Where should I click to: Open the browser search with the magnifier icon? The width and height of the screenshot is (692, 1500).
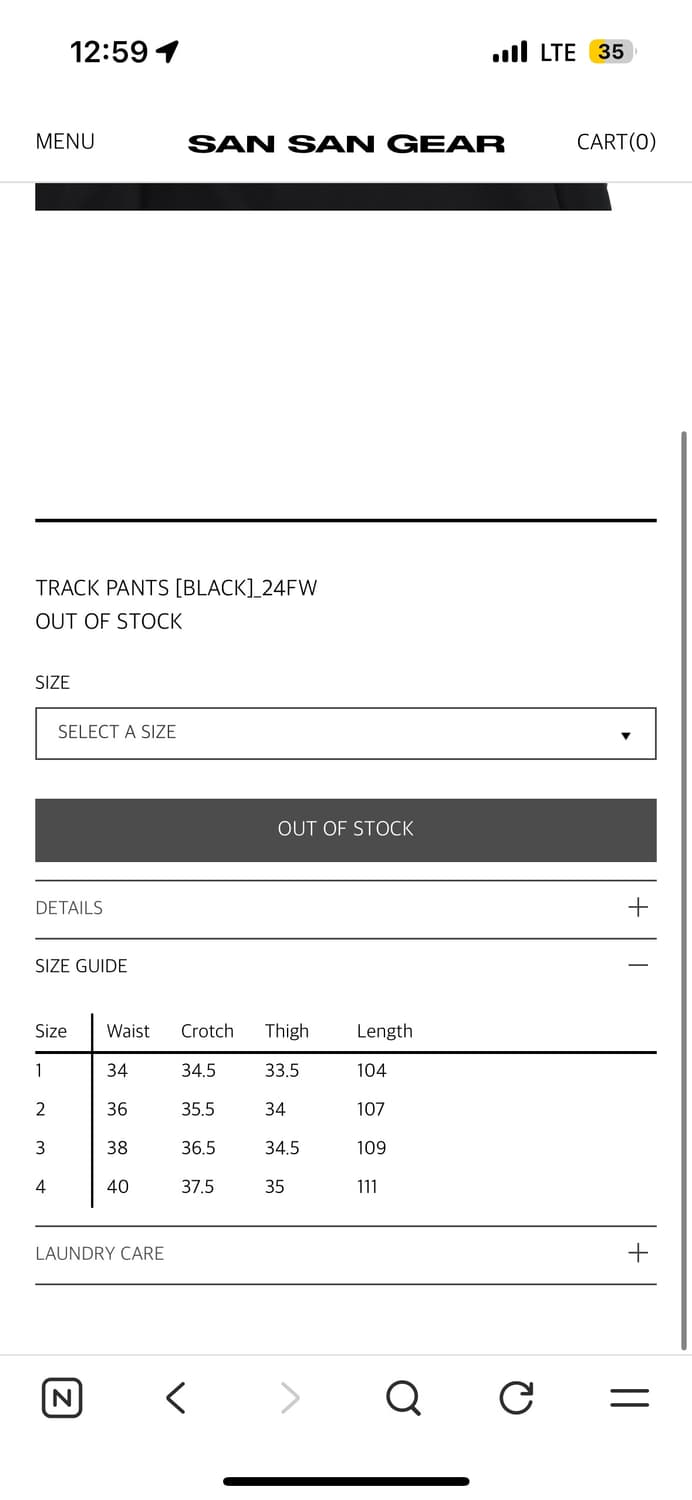point(403,1398)
